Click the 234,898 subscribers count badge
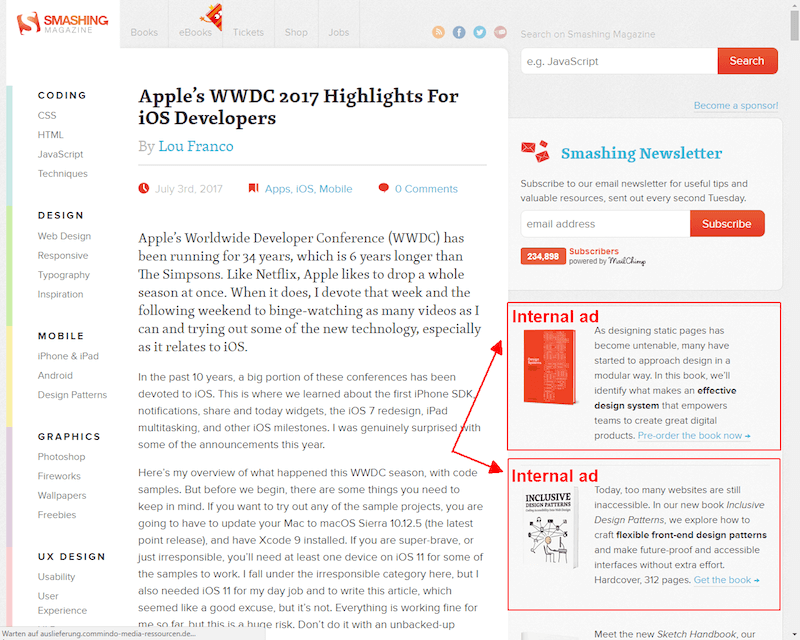 (x=543, y=256)
